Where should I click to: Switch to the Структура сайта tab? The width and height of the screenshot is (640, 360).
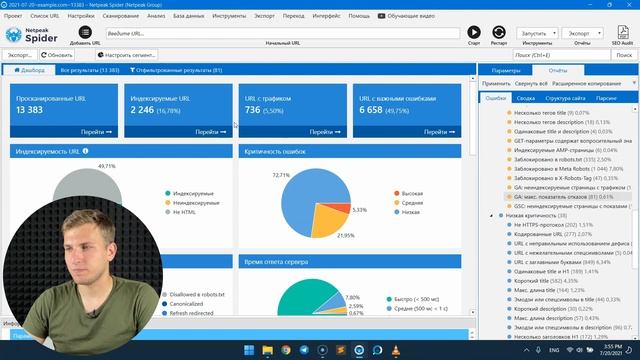pyautogui.click(x=565, y=98)
